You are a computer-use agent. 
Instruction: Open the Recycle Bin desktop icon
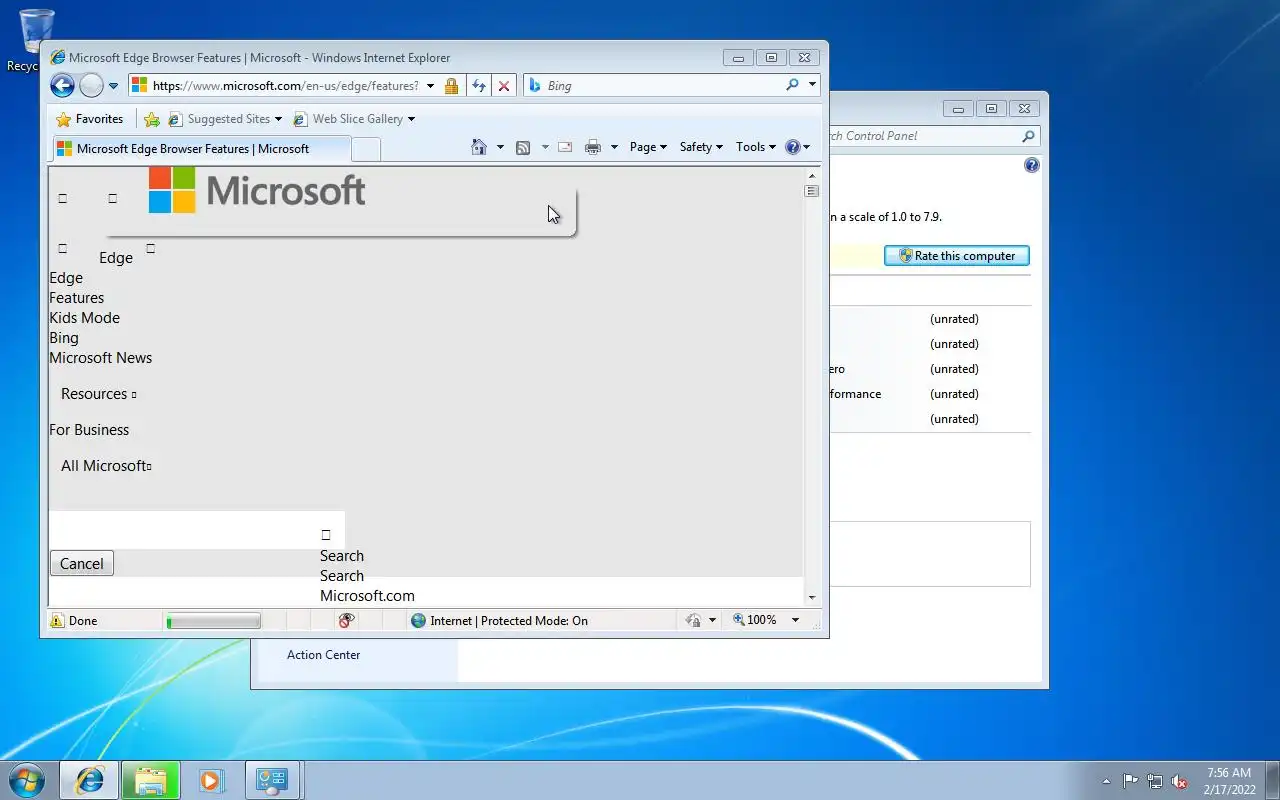35,40
